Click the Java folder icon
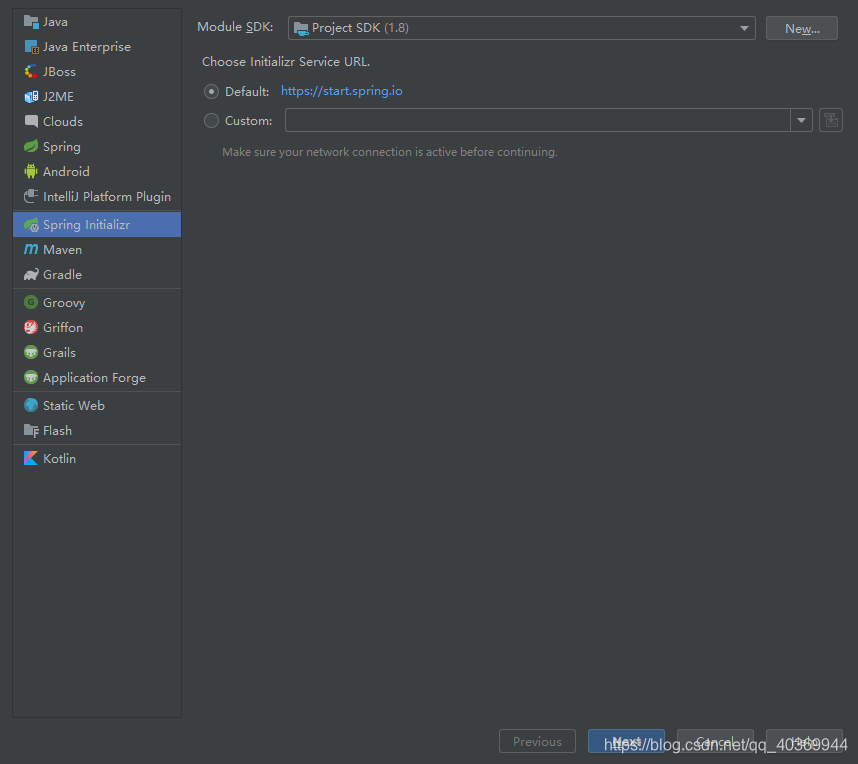Screen dimensions: 858x764 pos(31,22)
